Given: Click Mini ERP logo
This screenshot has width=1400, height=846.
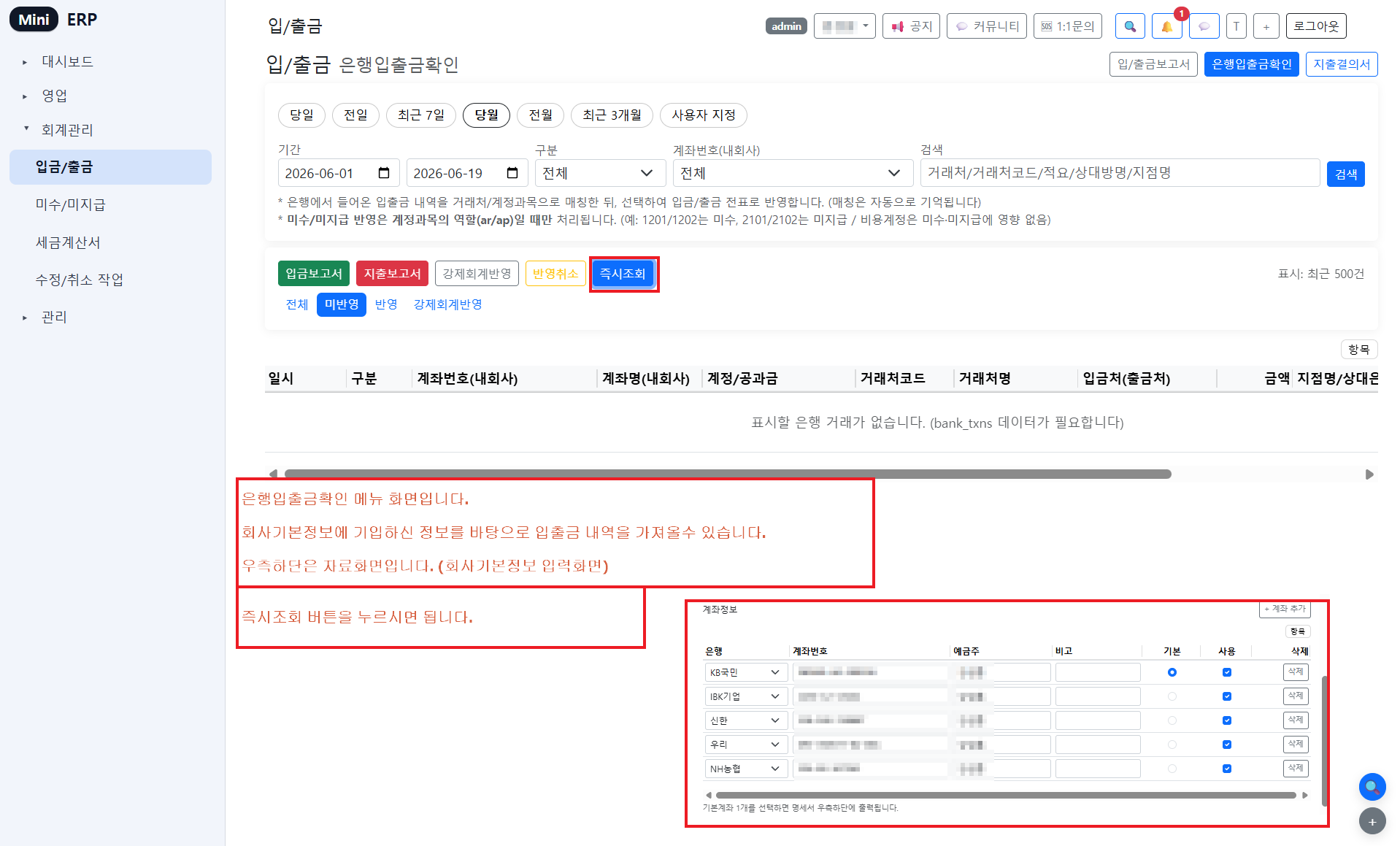Looking at the screenshot, I should pyautogui.click(x=54, y=20).
